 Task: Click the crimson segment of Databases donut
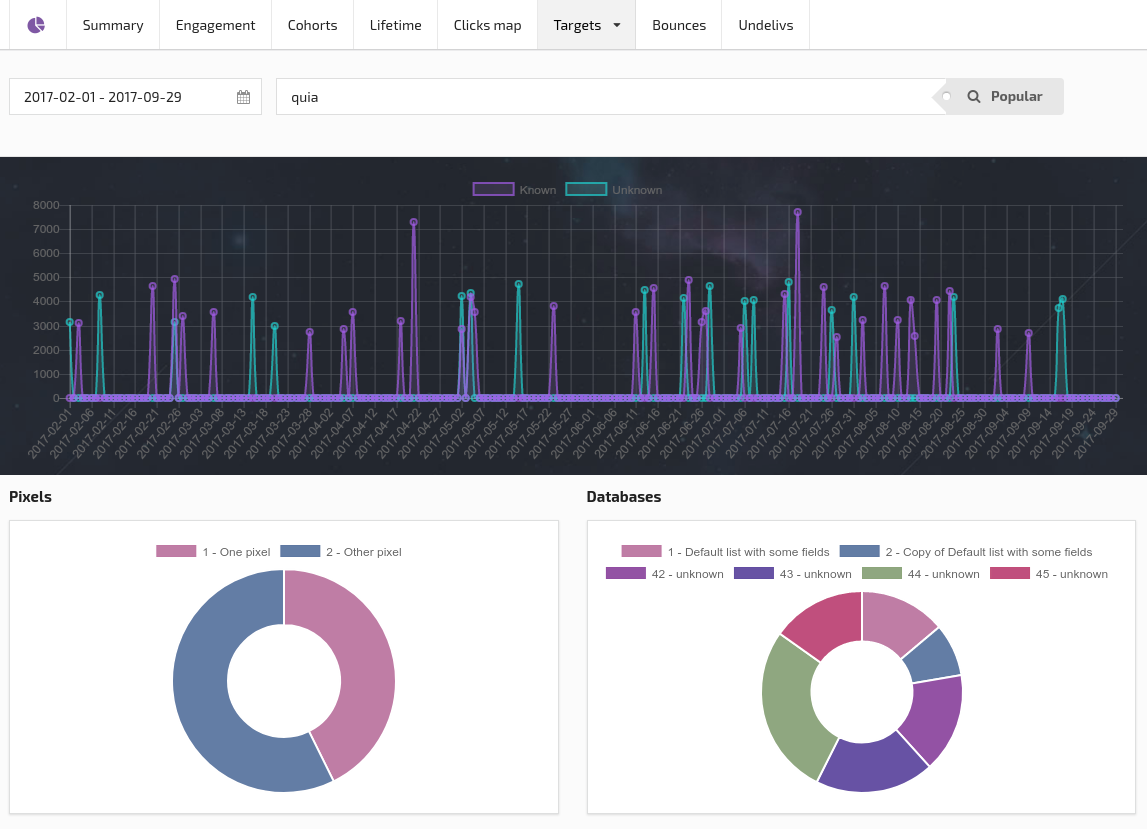tap(830, 622)
